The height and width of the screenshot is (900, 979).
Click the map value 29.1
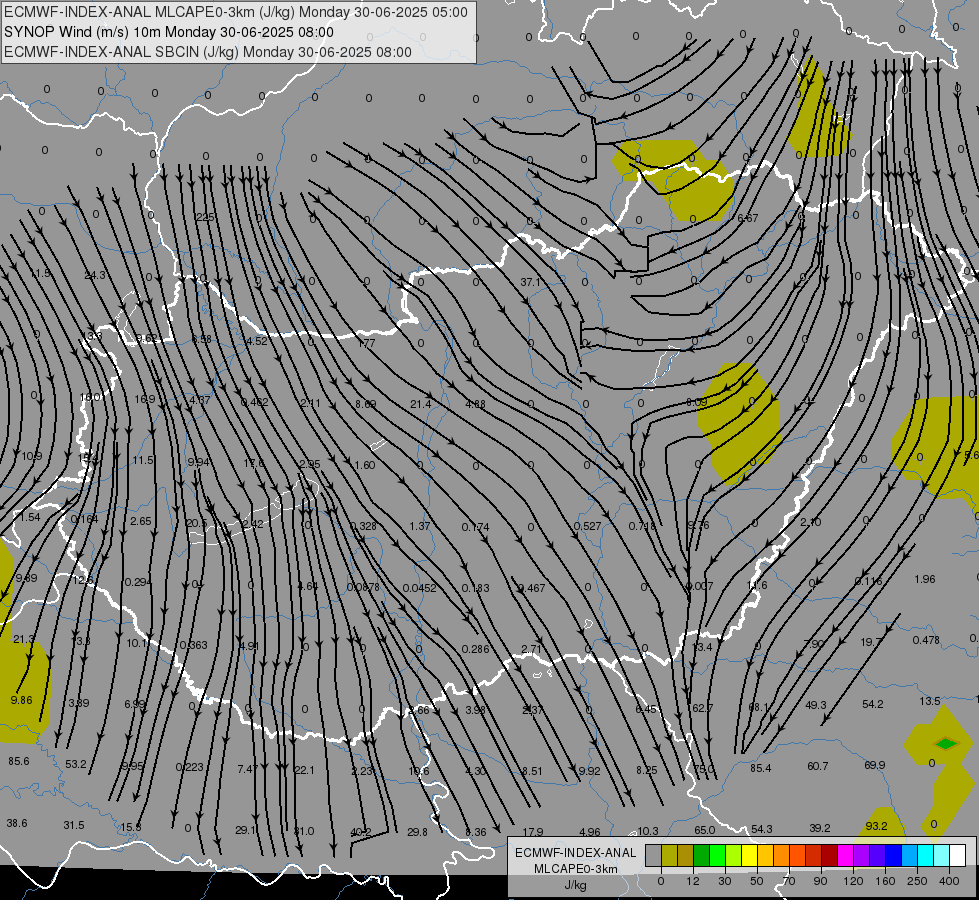(x=245, y=830)
